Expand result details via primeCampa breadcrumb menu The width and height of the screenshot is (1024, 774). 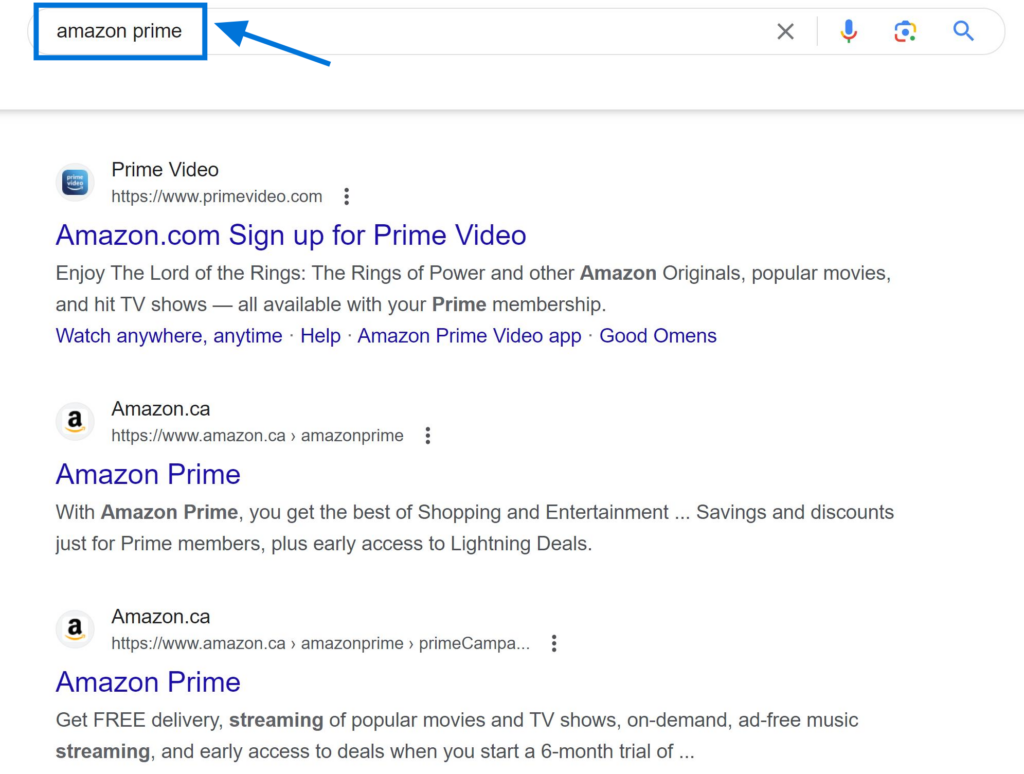(x=555, y=643)
